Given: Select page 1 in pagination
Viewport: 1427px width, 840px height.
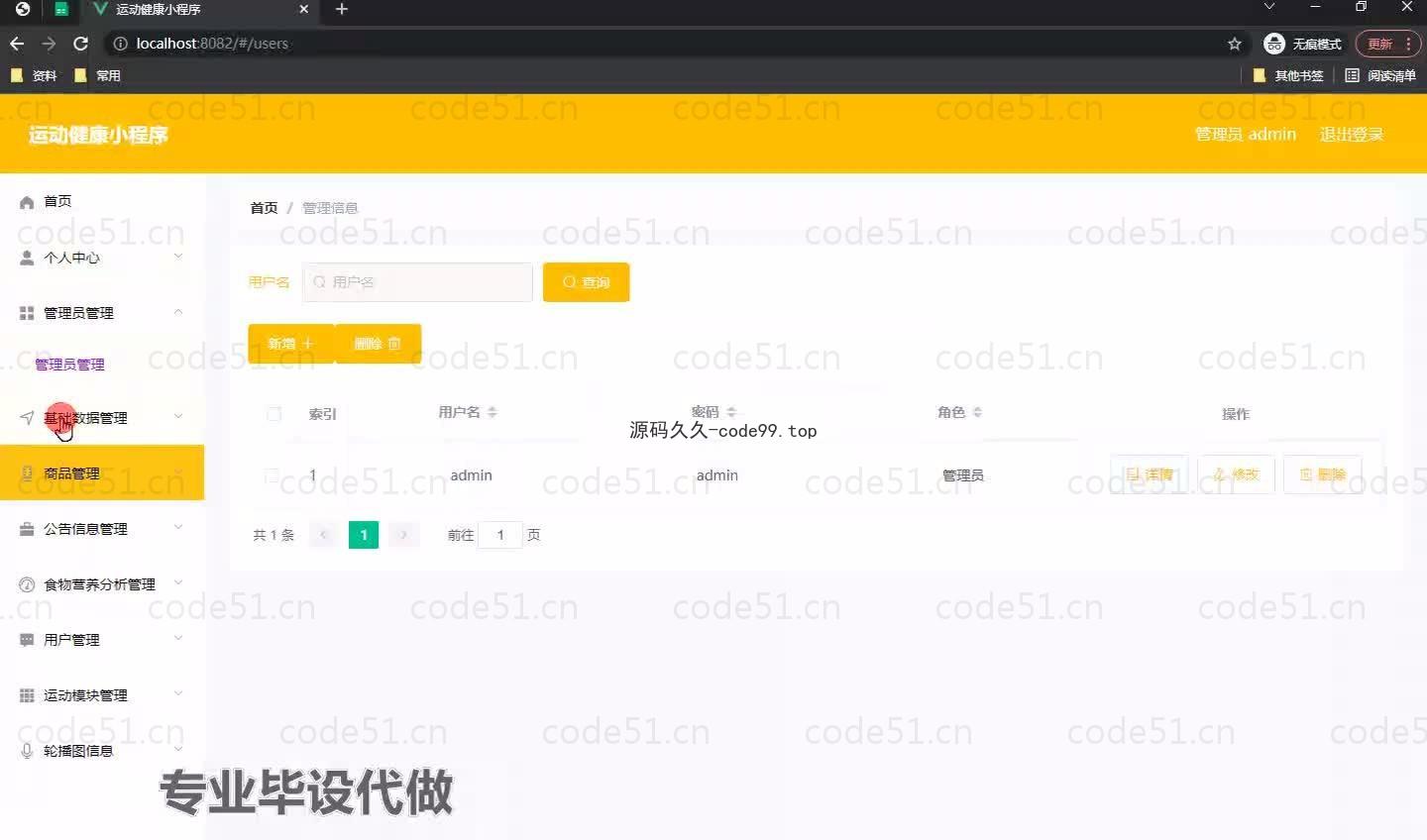Looking at the screenshot, I should pos(364,535).
